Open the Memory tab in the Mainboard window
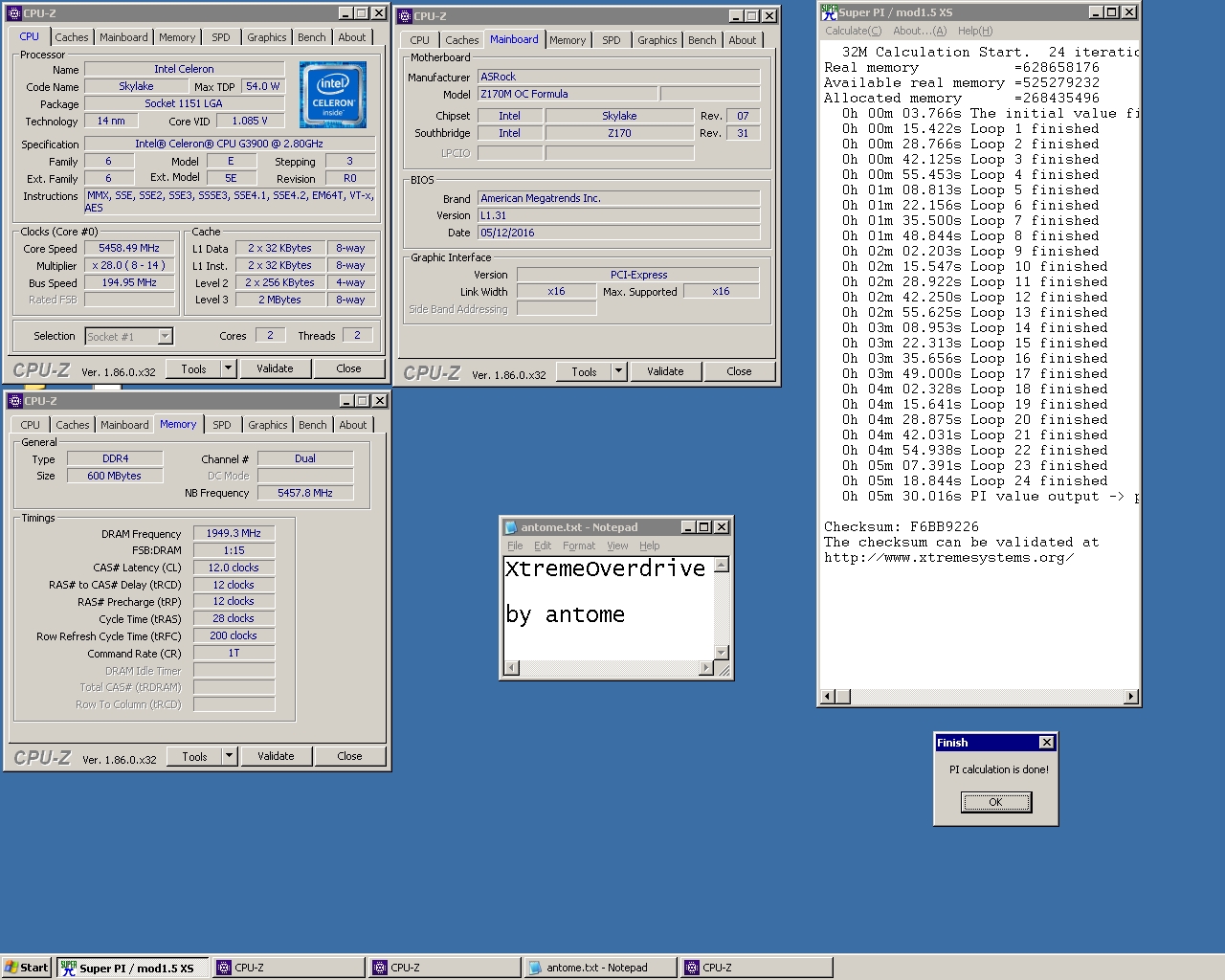 pos(568,40)
